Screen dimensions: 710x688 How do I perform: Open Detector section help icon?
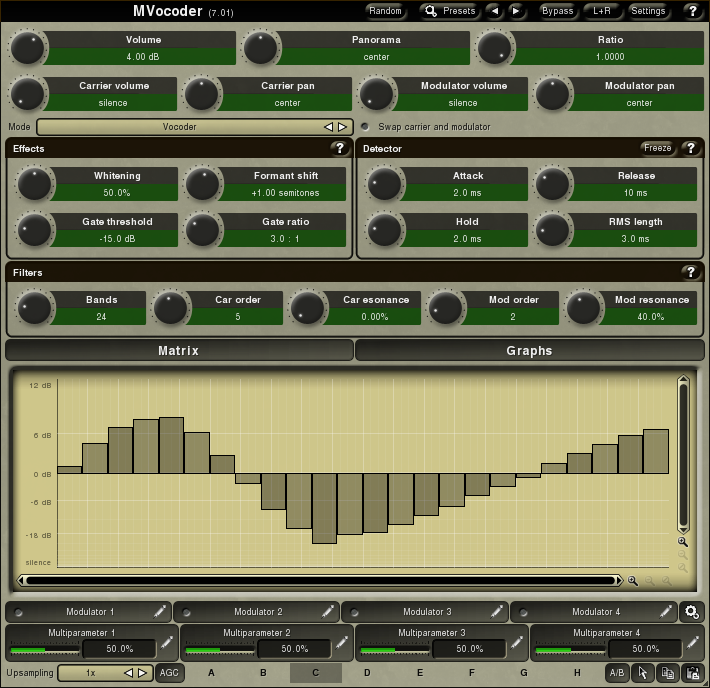tap(691, 148)
